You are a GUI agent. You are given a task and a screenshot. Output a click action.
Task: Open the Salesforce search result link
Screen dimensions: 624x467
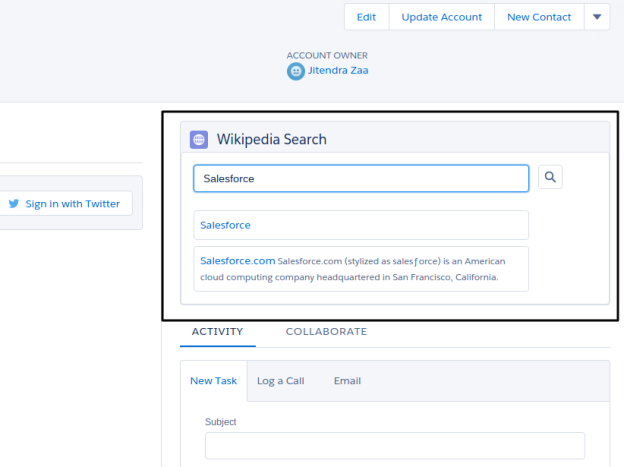[x=225, y=225]
